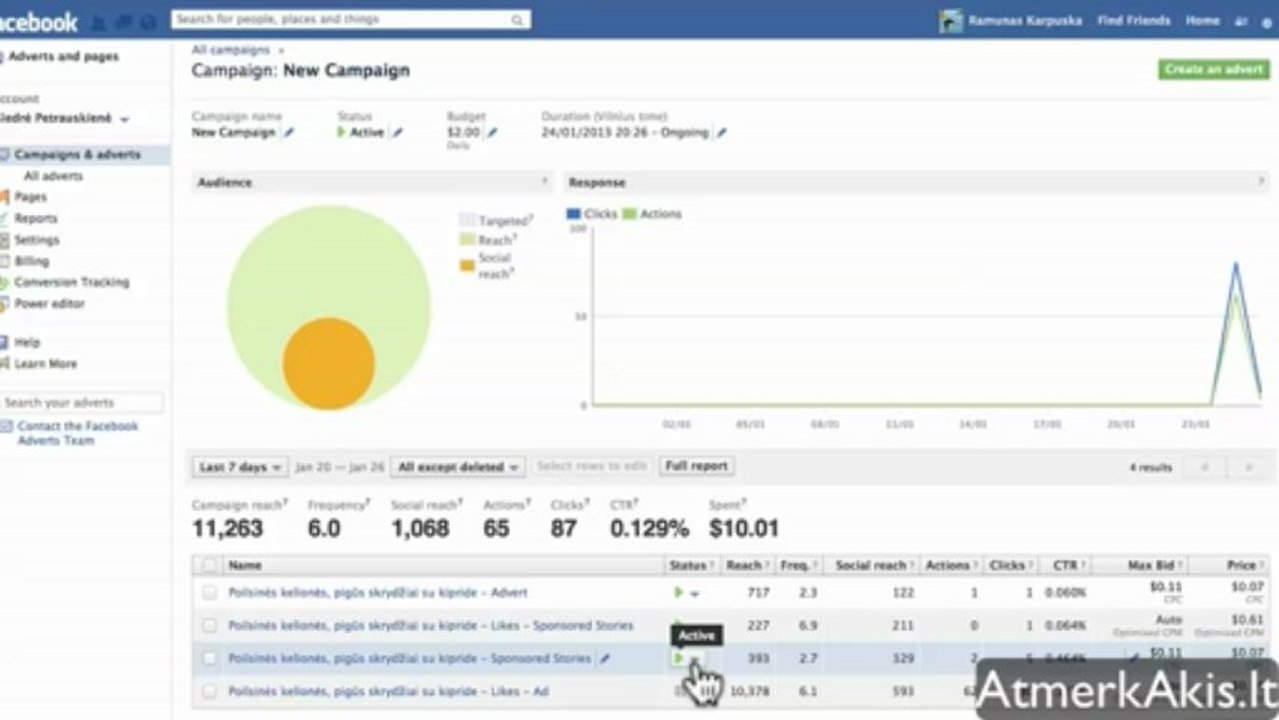Go to Home in the top bar
The height and width of the screenshot is (720, 1279).
[x=1202, y=21]
